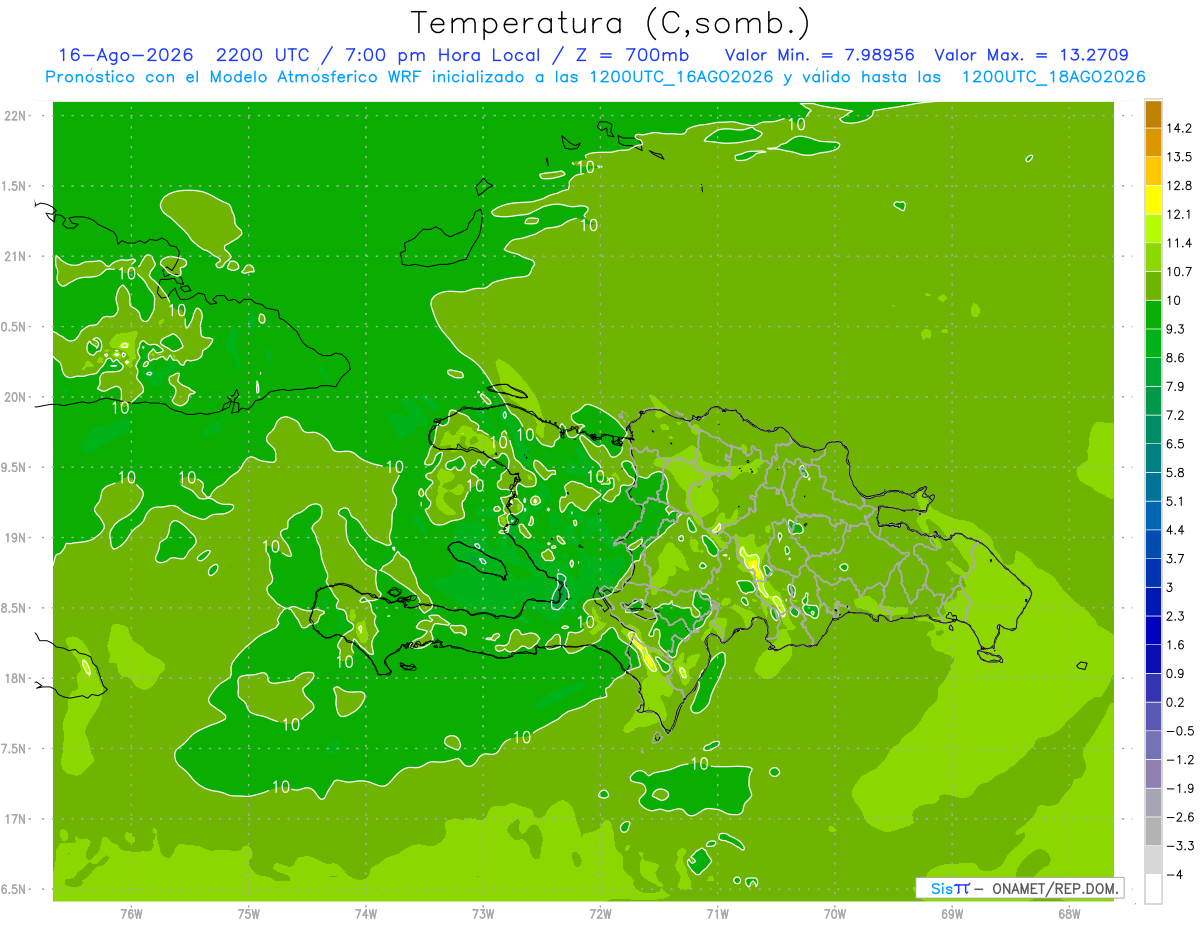Click the "21N" latitude axis label
1200x927 pixels.
pos(17,257)
